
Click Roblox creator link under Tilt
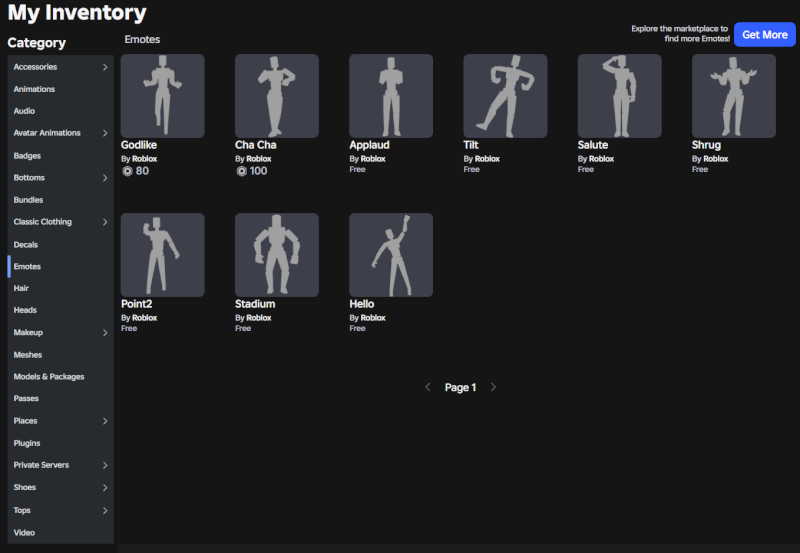click(488, 159)
